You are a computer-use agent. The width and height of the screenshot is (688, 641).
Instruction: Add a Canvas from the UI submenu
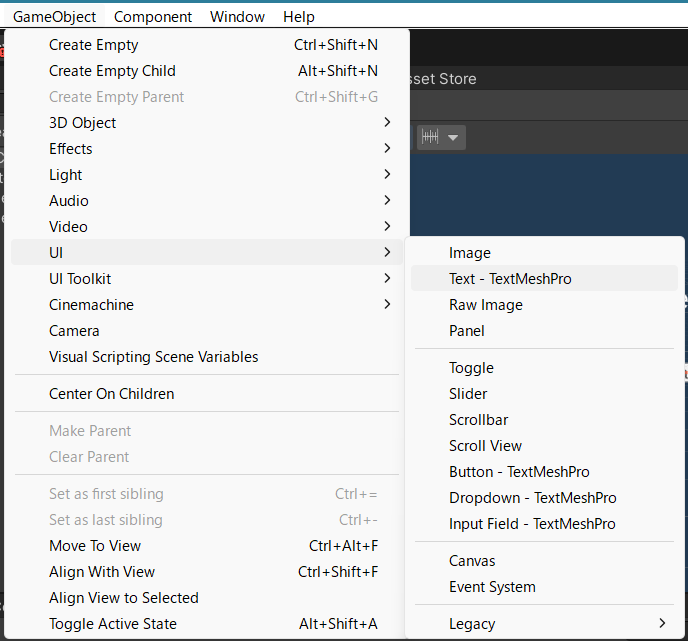pyautogui.click(x=472, y=561)
